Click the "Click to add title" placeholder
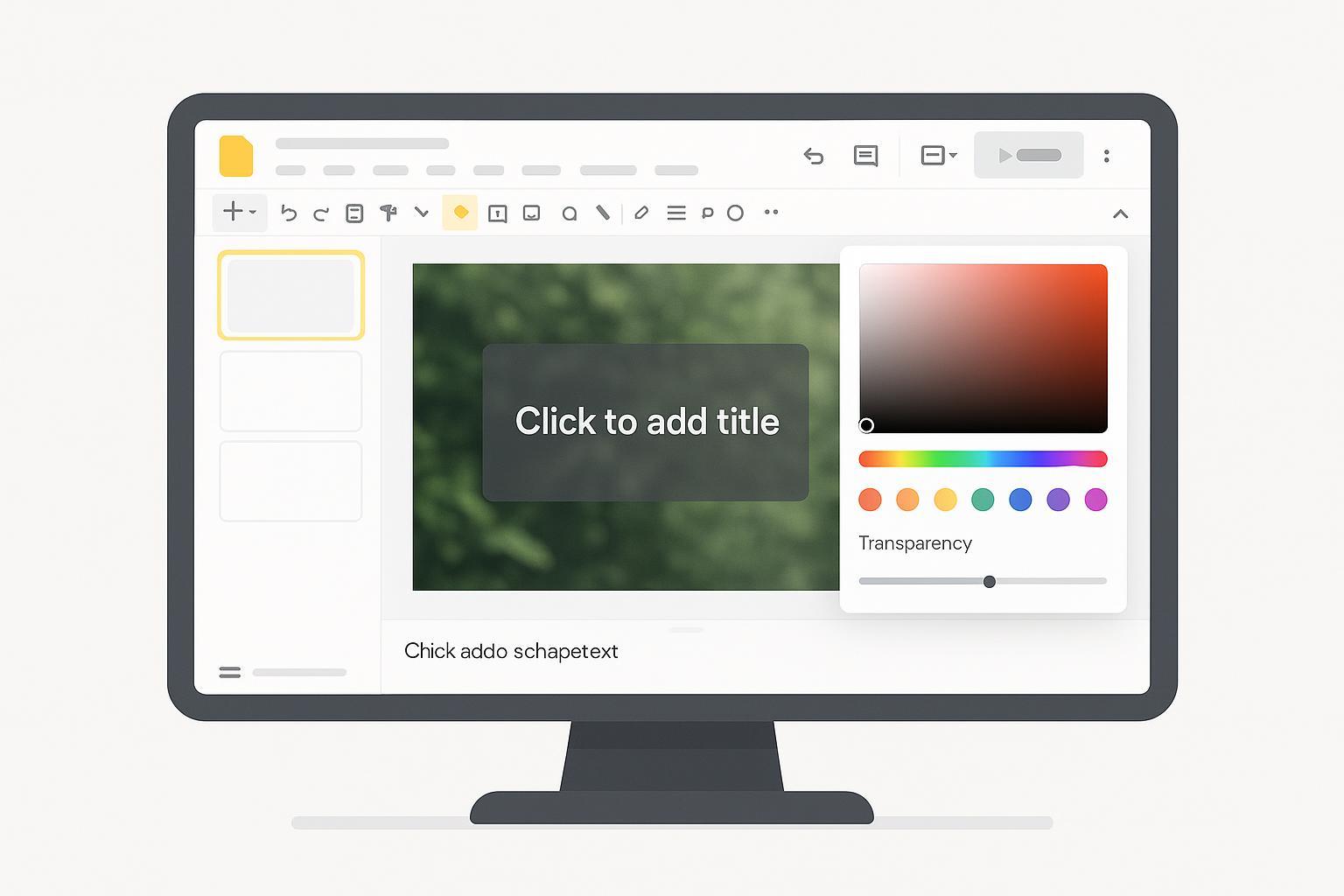The width and height of the screenshot is (1344, 896). pos(646,422)
